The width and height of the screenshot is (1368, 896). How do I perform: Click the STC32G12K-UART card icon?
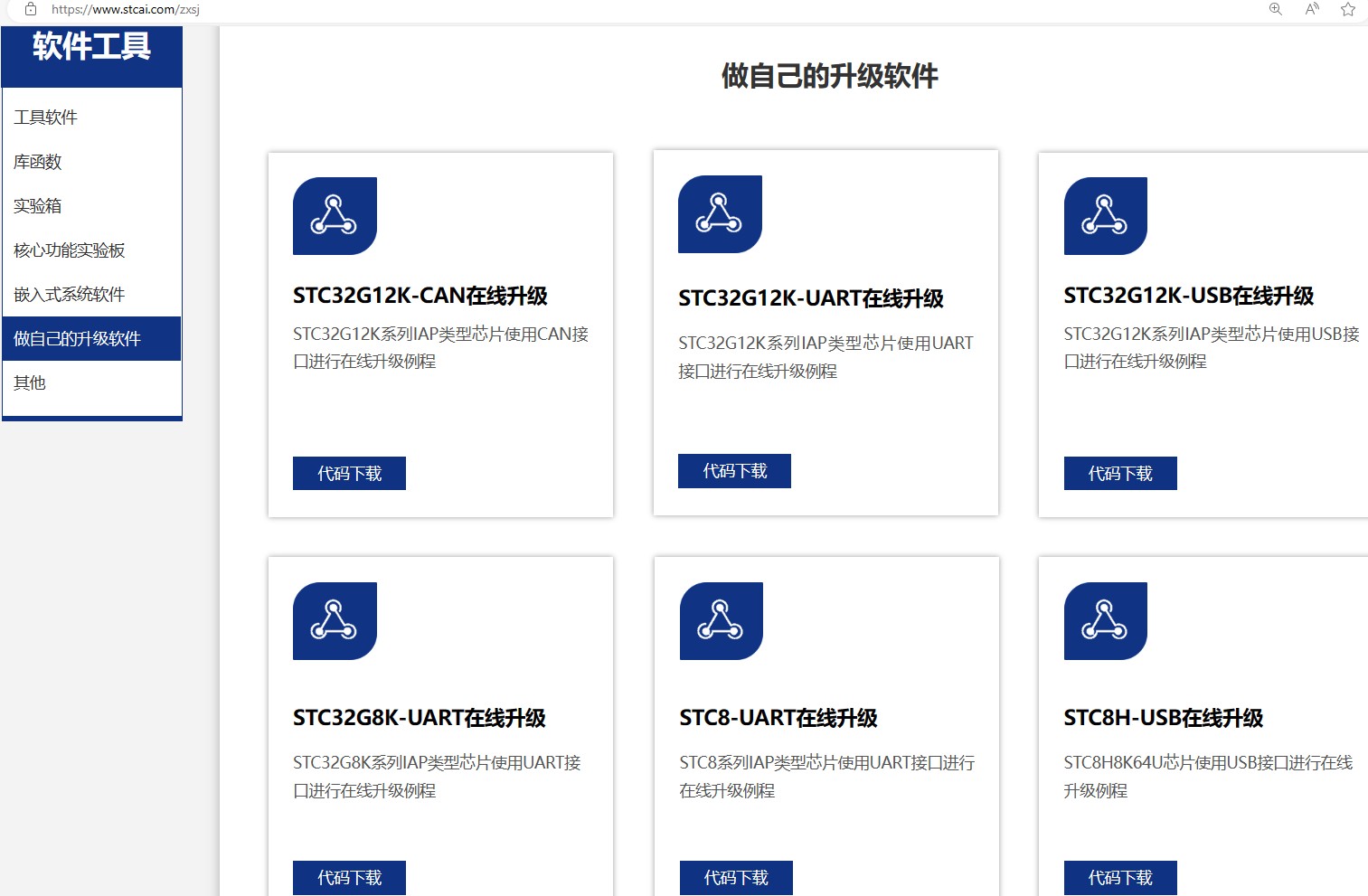coord(720,214)
